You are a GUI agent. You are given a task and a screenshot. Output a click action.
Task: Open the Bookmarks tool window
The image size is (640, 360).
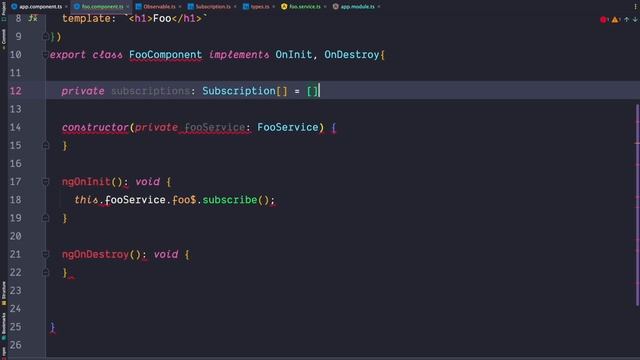[4, 327]
